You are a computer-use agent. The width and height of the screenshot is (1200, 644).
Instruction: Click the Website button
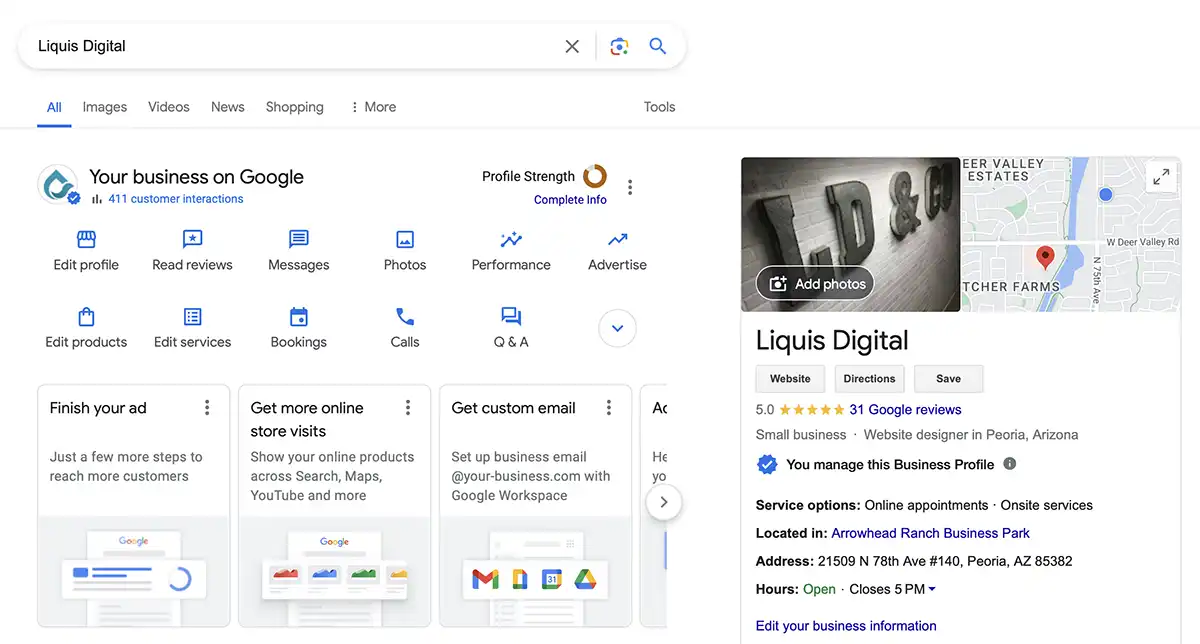[790, 379]
